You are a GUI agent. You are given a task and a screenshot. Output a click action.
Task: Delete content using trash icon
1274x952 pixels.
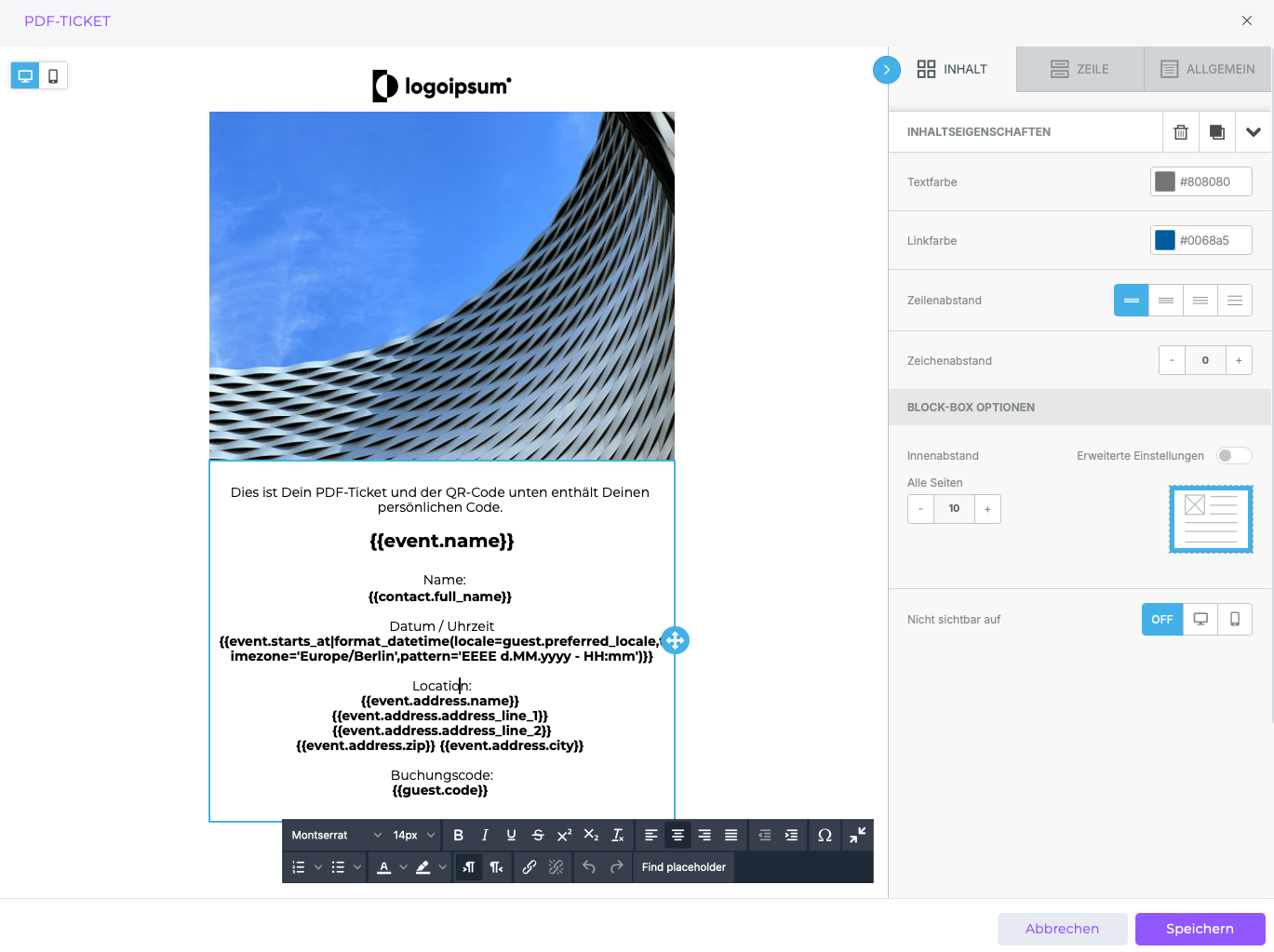click(1181, 132)
